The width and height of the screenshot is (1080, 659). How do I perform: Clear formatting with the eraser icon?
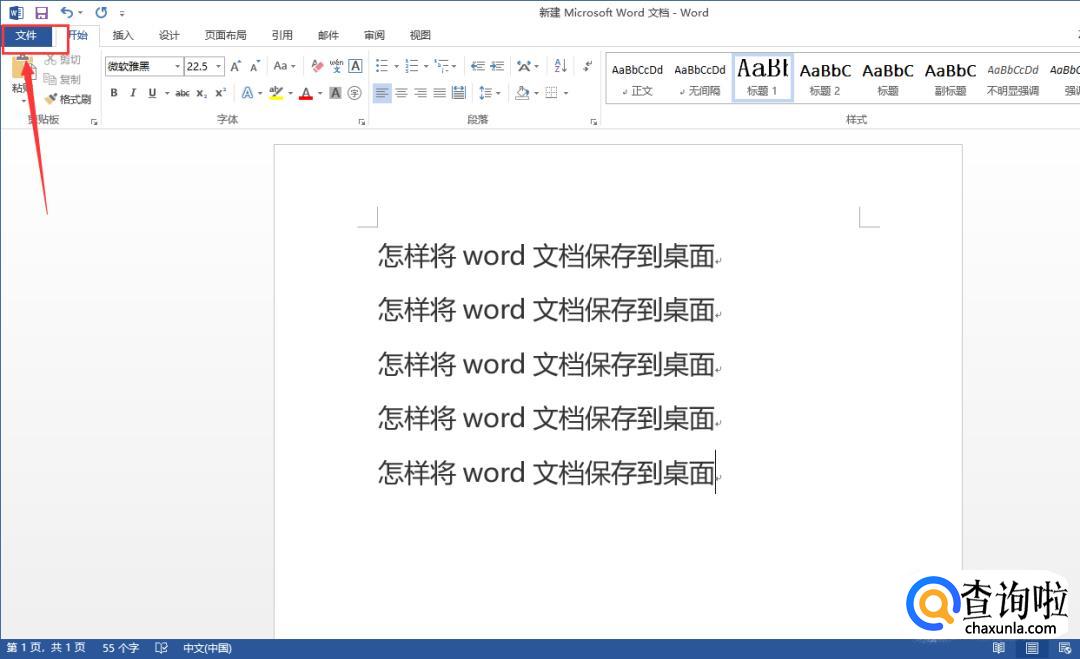point(317,66)
